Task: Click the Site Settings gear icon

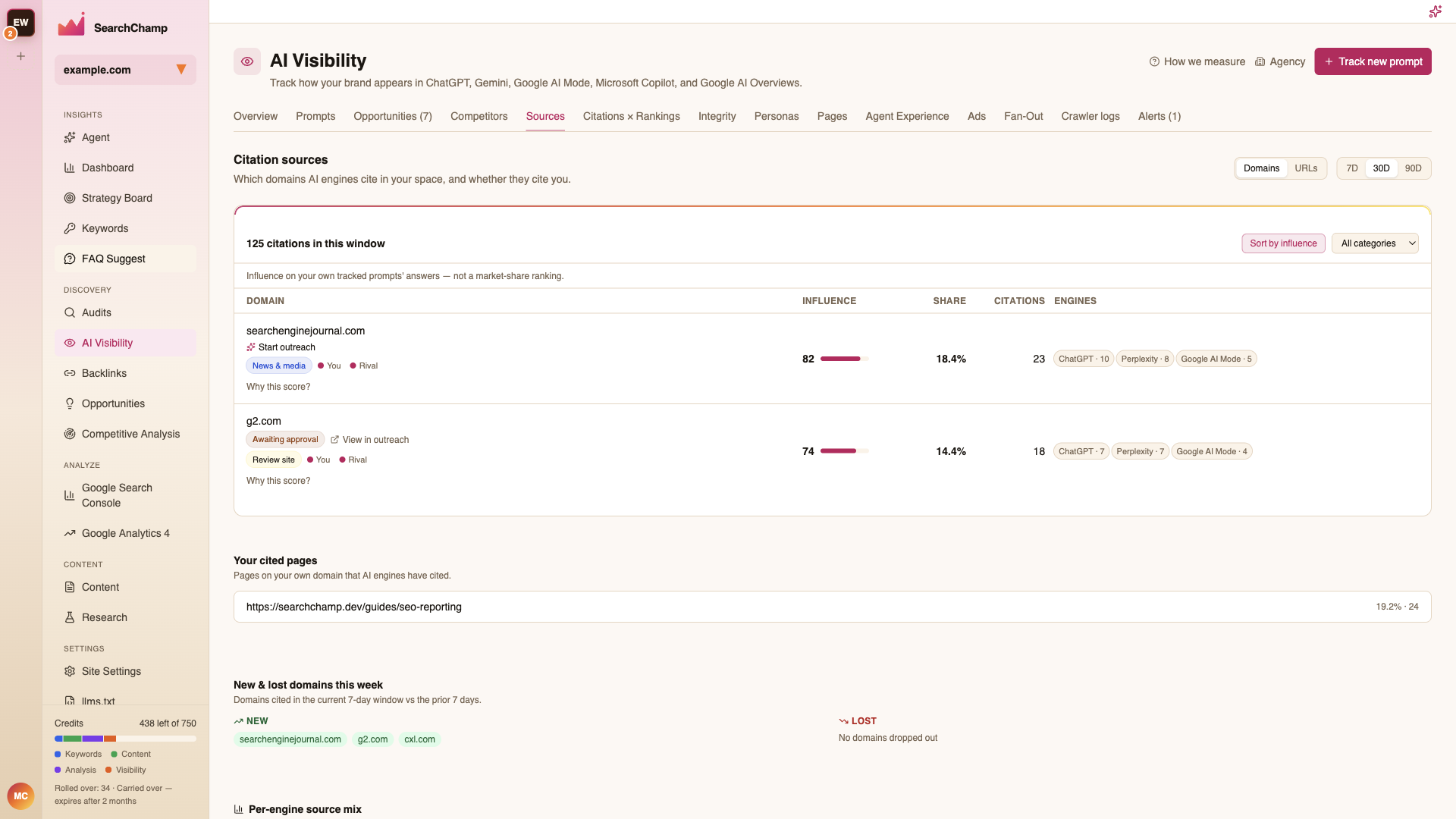Action: 70,671
